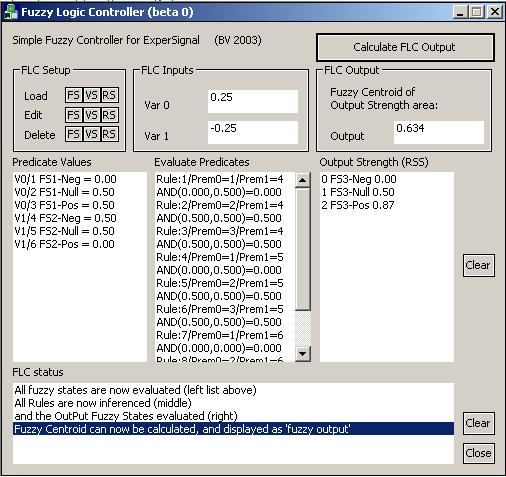Select 'Rule:7/Prem0=1/Prem1=6' row
The image size is (506, 477).
(x=225, y=335)
